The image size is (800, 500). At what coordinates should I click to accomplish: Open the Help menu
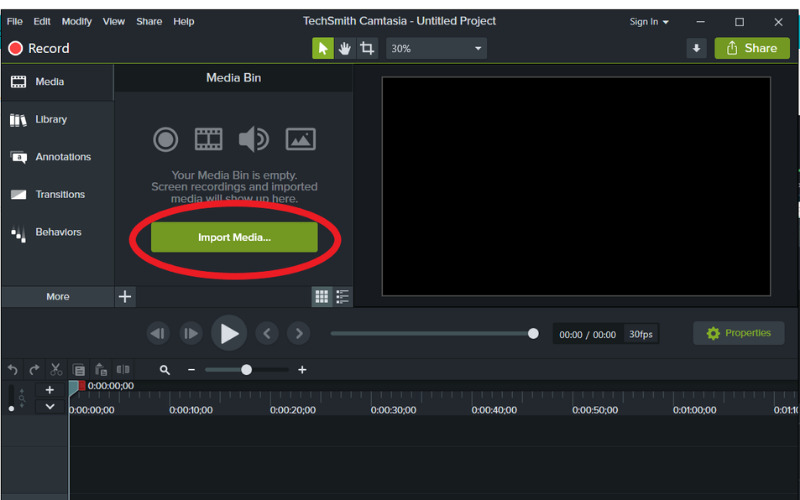[x=184, y=21]
